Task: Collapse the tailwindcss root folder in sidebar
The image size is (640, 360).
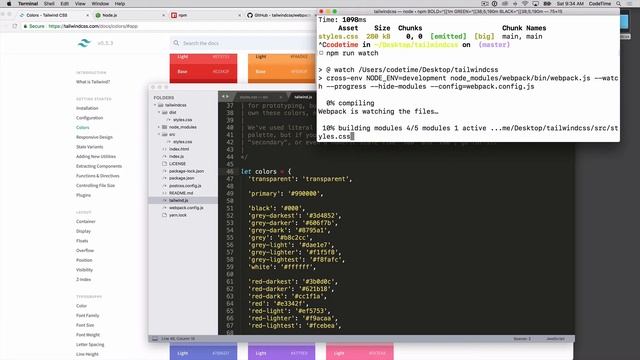Action: coord(155,105)
